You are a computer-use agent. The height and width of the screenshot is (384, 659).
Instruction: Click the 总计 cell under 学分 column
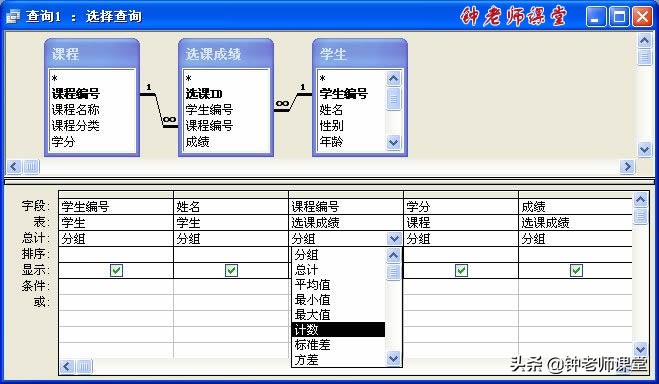461,239
